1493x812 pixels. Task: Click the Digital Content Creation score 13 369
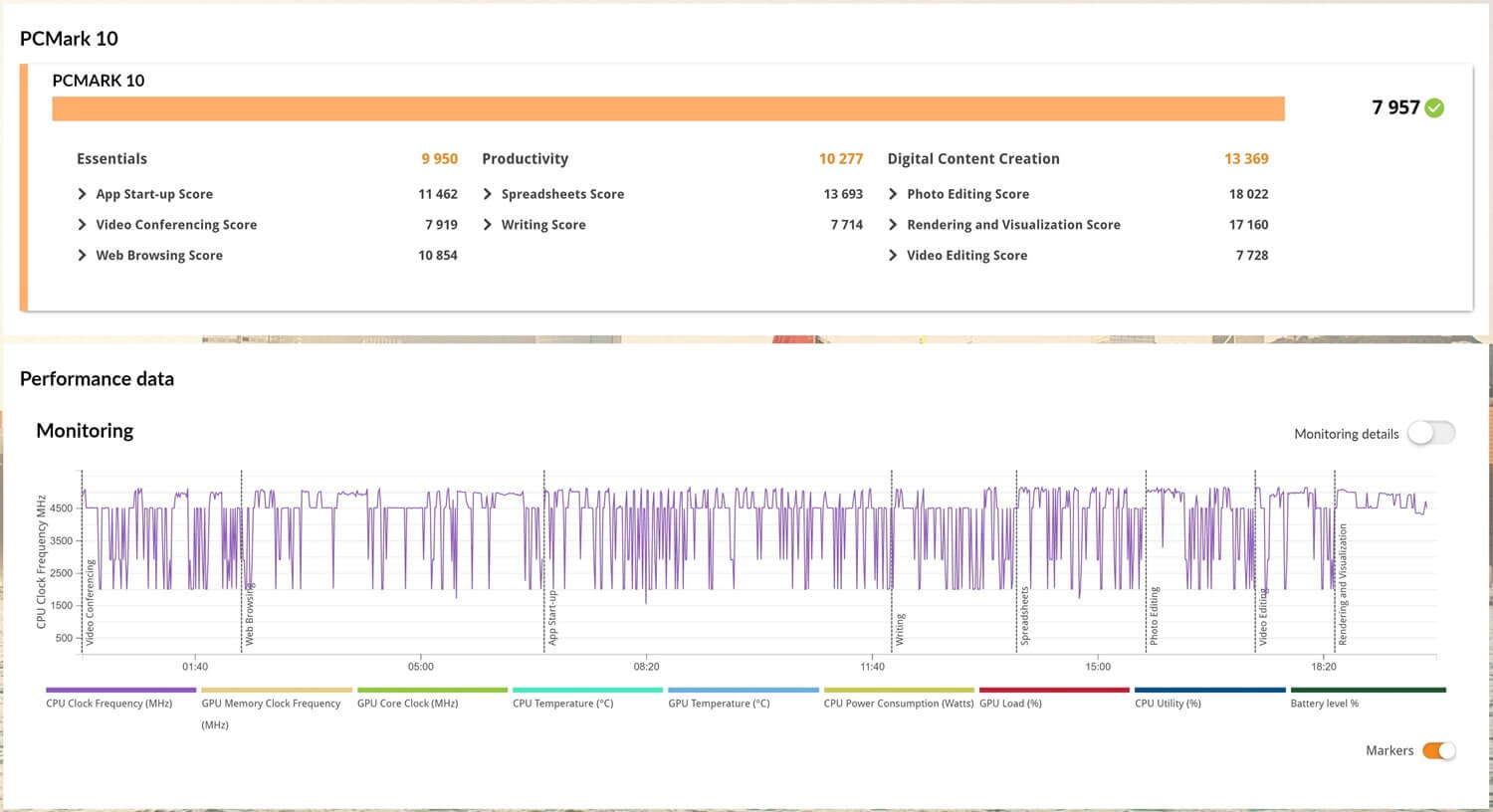tap(1246, 158)
